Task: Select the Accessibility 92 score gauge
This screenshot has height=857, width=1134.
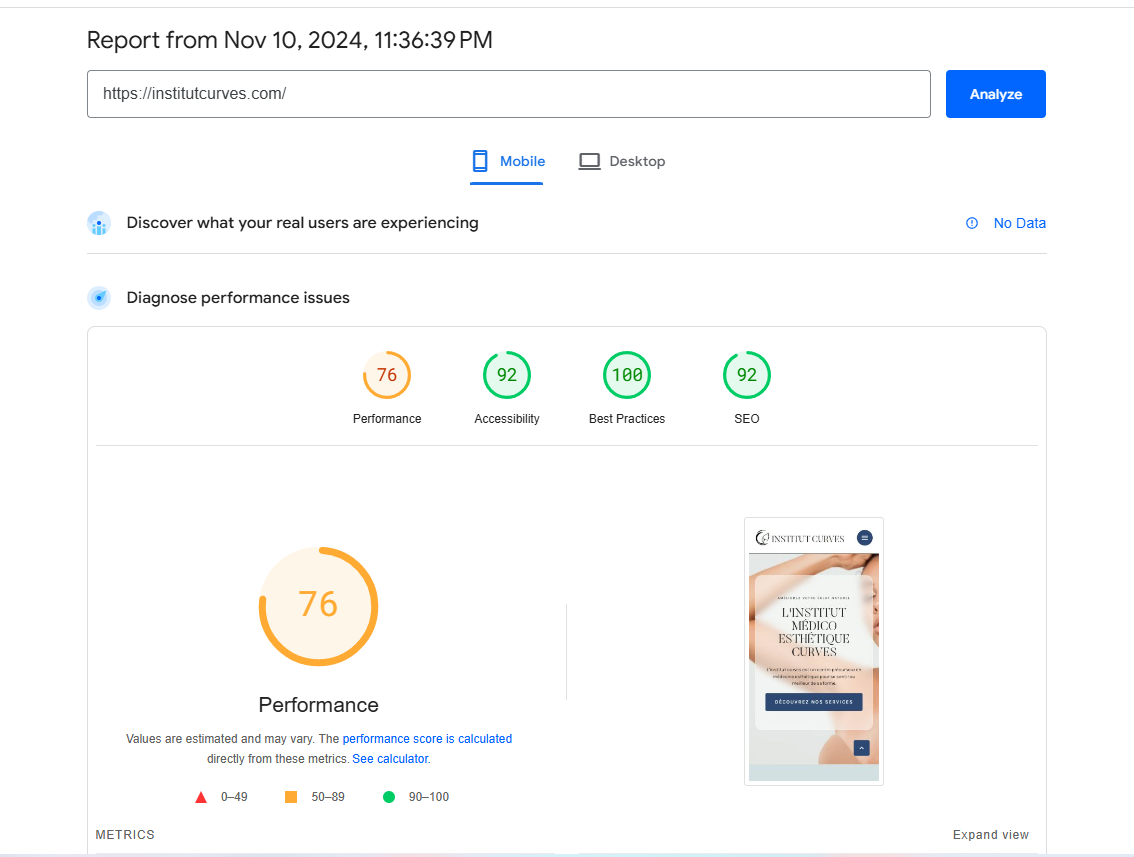Action: click(x=507, y=376)
